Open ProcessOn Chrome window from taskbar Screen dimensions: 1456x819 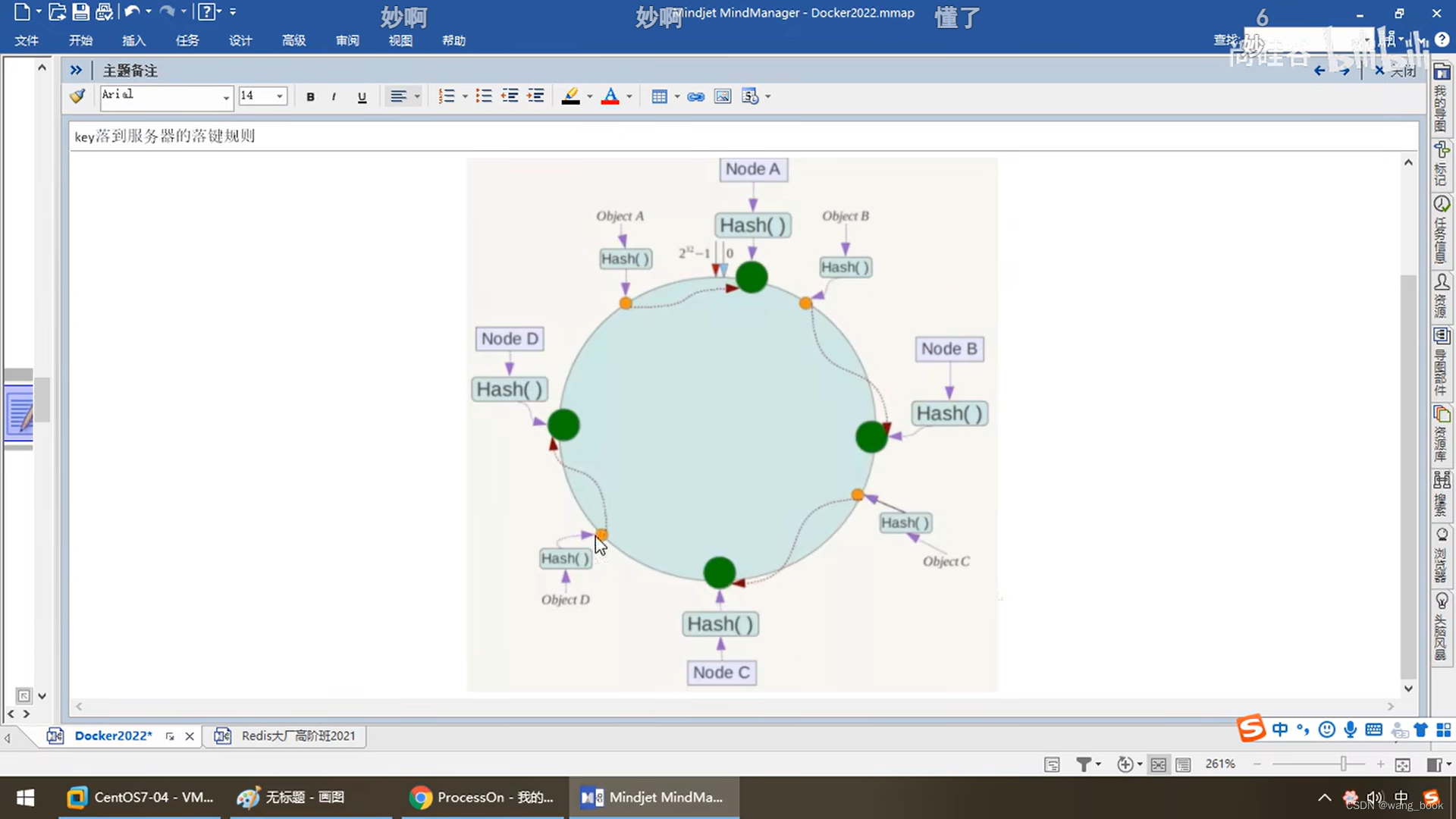482,797
